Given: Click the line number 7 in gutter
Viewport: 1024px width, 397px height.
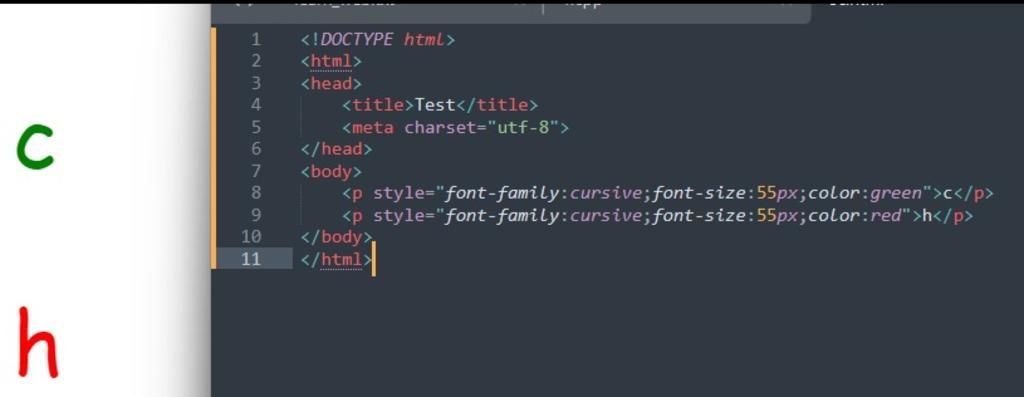Looking at the screenshot, I should 255,171.
